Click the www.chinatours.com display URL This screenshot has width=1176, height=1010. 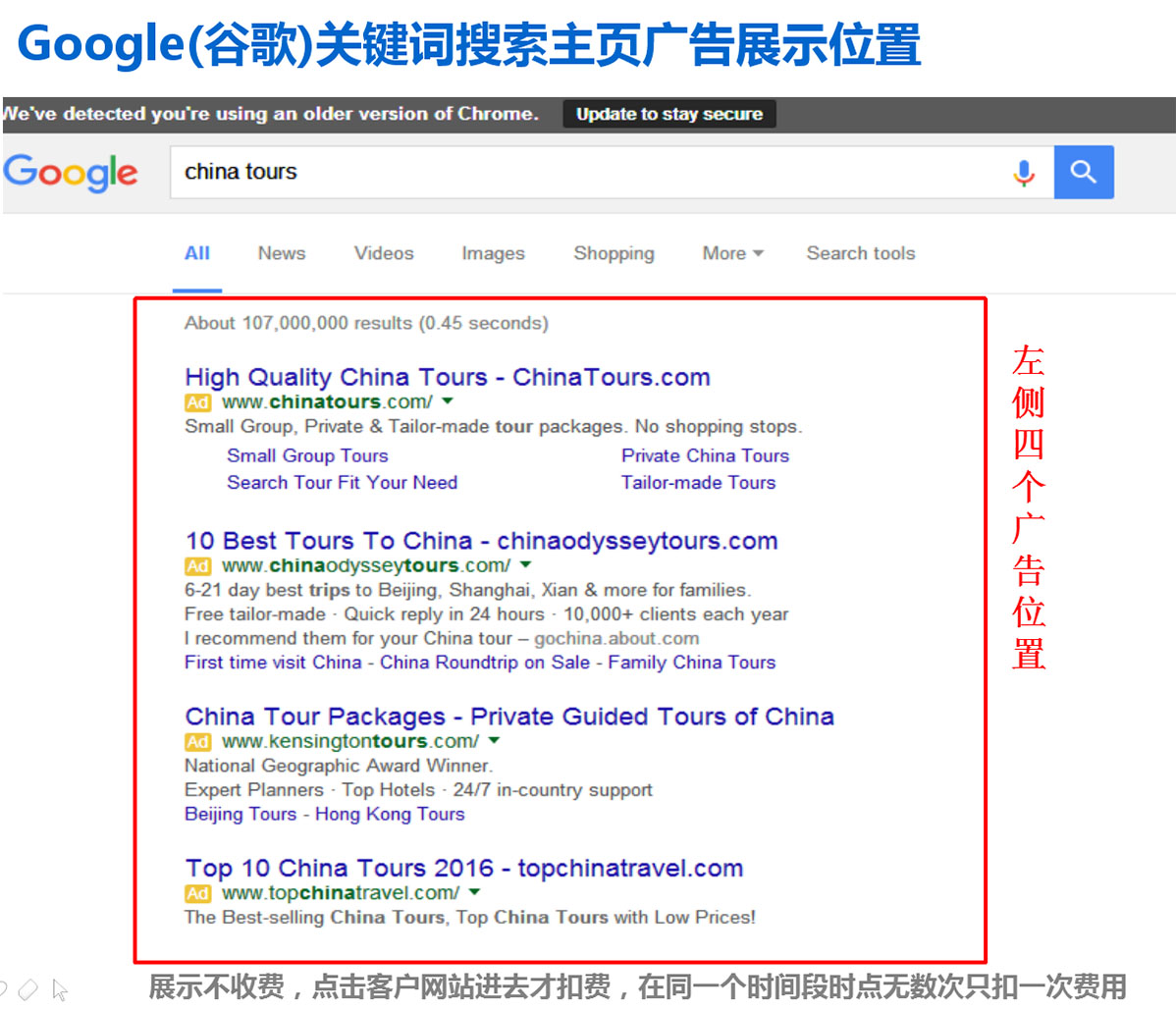(x=327, y=402)
